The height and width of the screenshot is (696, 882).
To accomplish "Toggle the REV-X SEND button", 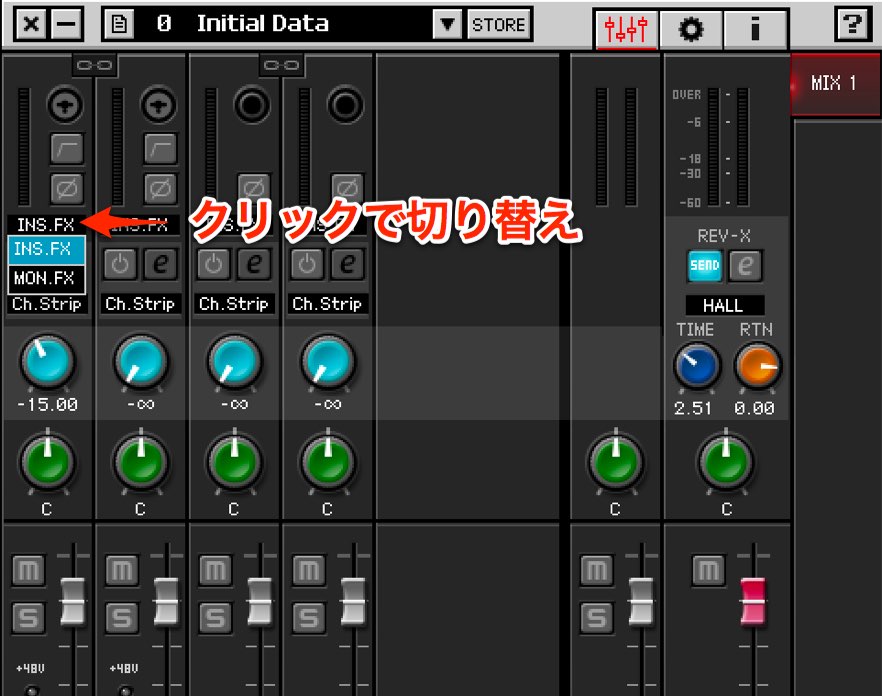I will click(x=705, y=265).
